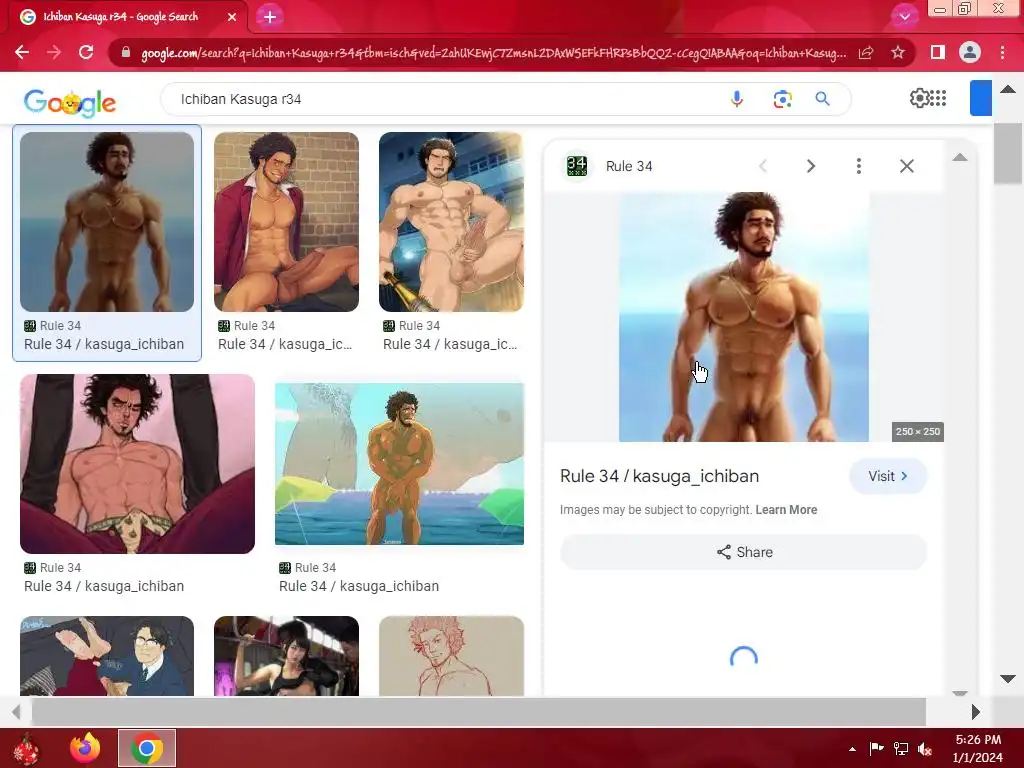This screenshot has height=768, width=1024.
Task: Open the tab search dropdown arrow
Action: point(904,16)
